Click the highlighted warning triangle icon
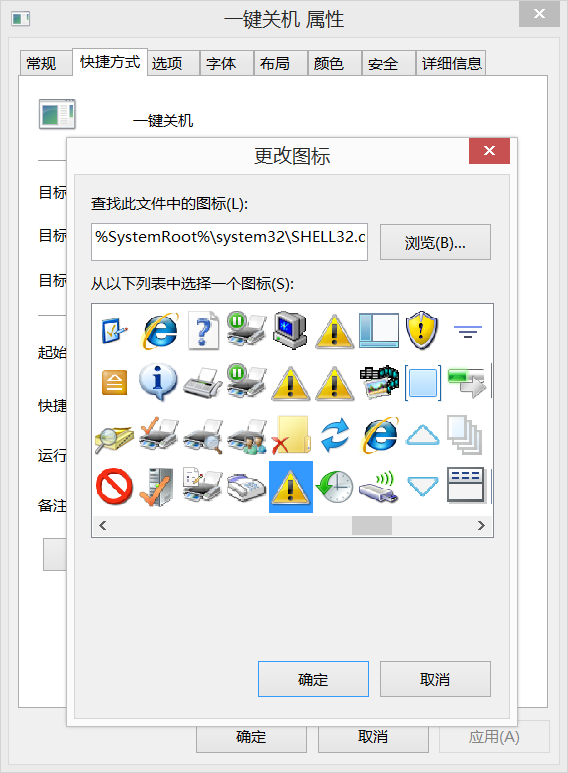 click(290, 487)
